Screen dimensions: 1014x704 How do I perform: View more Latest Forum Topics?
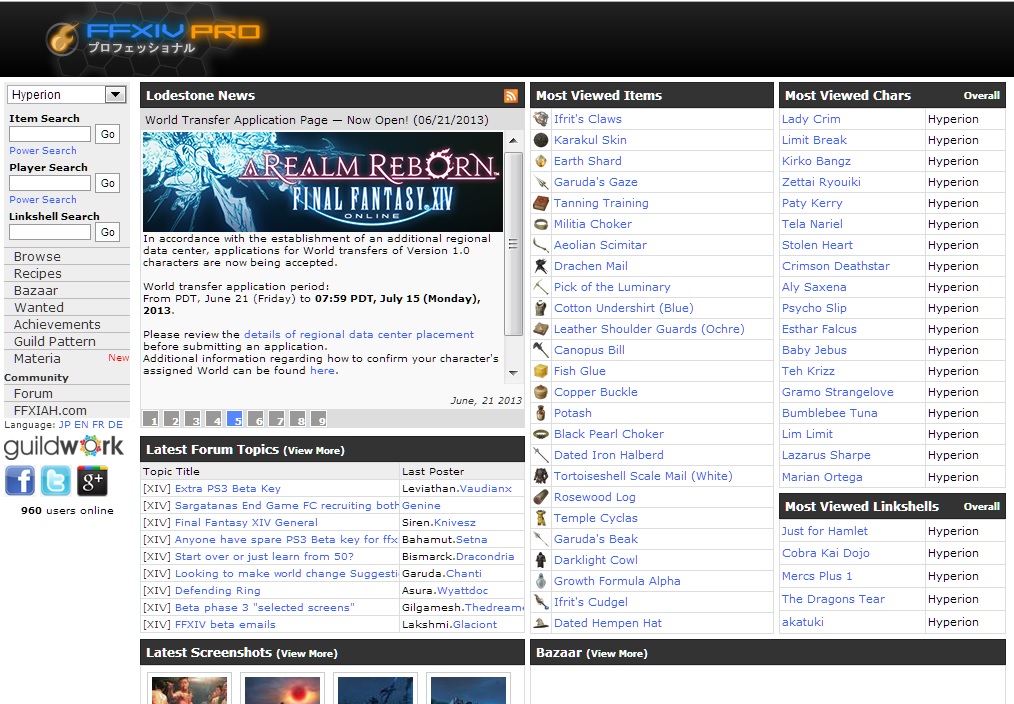314,451
